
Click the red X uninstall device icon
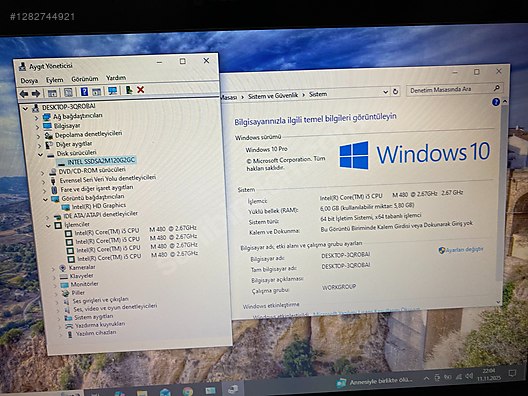coord(140,90)
